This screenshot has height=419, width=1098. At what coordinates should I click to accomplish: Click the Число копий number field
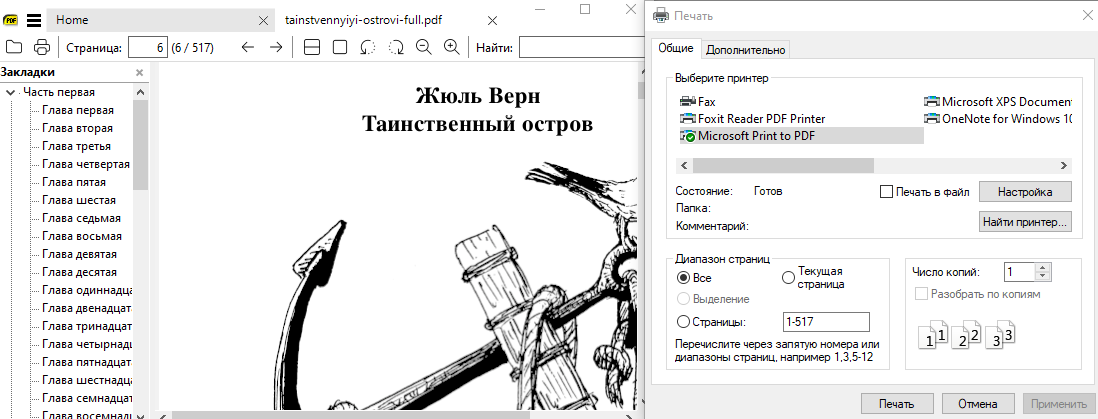1020,272
